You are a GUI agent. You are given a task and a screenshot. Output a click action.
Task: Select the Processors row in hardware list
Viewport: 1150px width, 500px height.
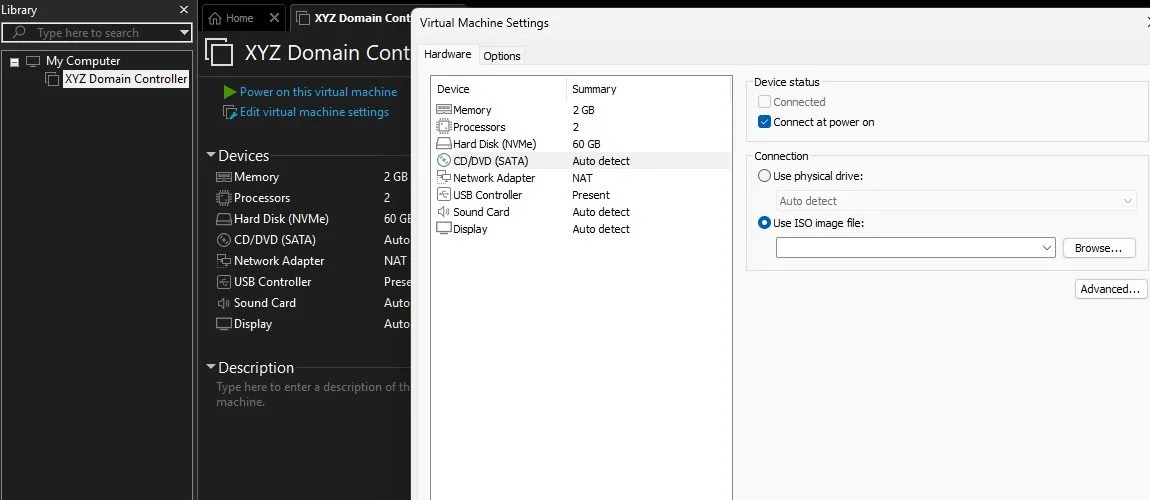tap(581, 127)
